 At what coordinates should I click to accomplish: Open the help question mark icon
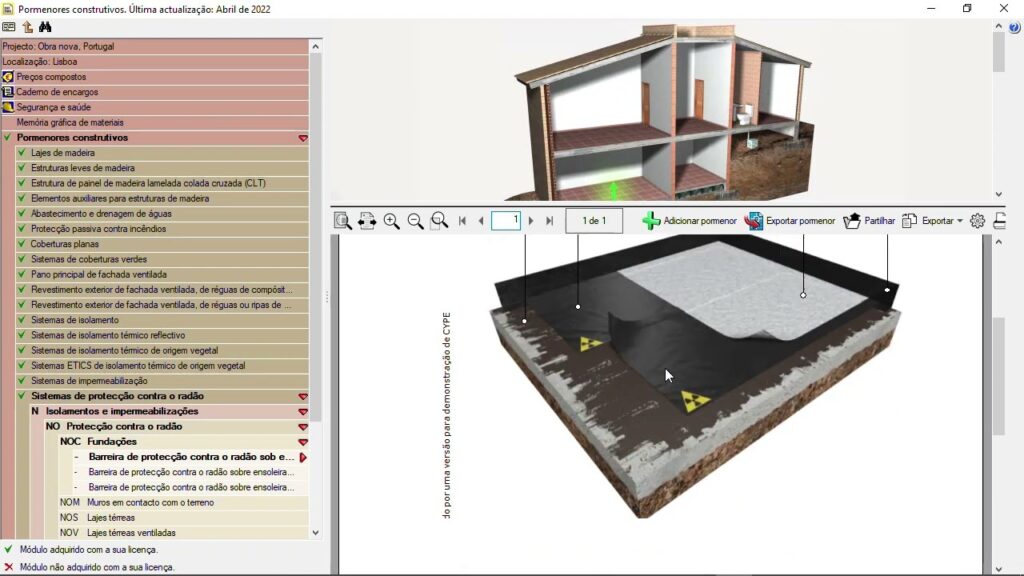[x=1014, y=28]
